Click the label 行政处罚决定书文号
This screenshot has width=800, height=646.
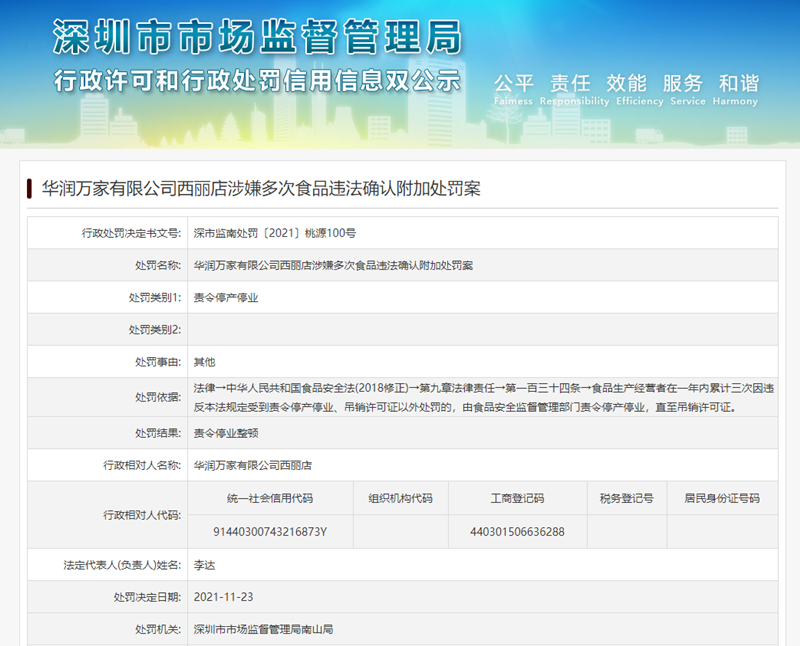pyautogui.click(x=132, y=233)
